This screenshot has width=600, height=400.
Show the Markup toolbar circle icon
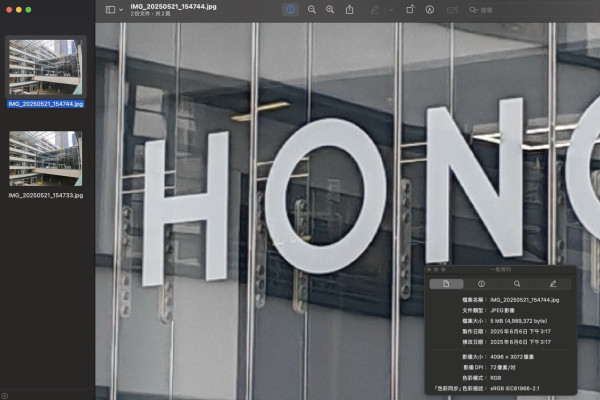tap(430, 9)
